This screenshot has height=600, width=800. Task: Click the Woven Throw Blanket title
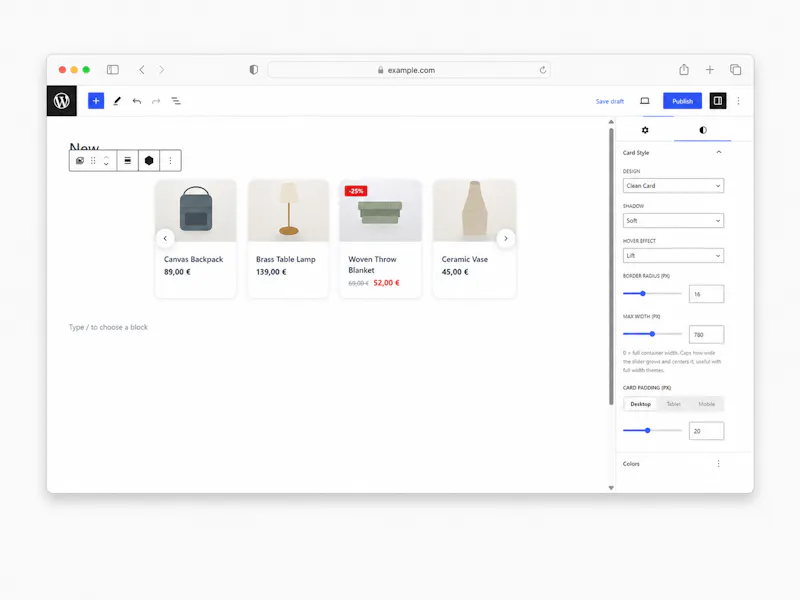coord(372,264)
